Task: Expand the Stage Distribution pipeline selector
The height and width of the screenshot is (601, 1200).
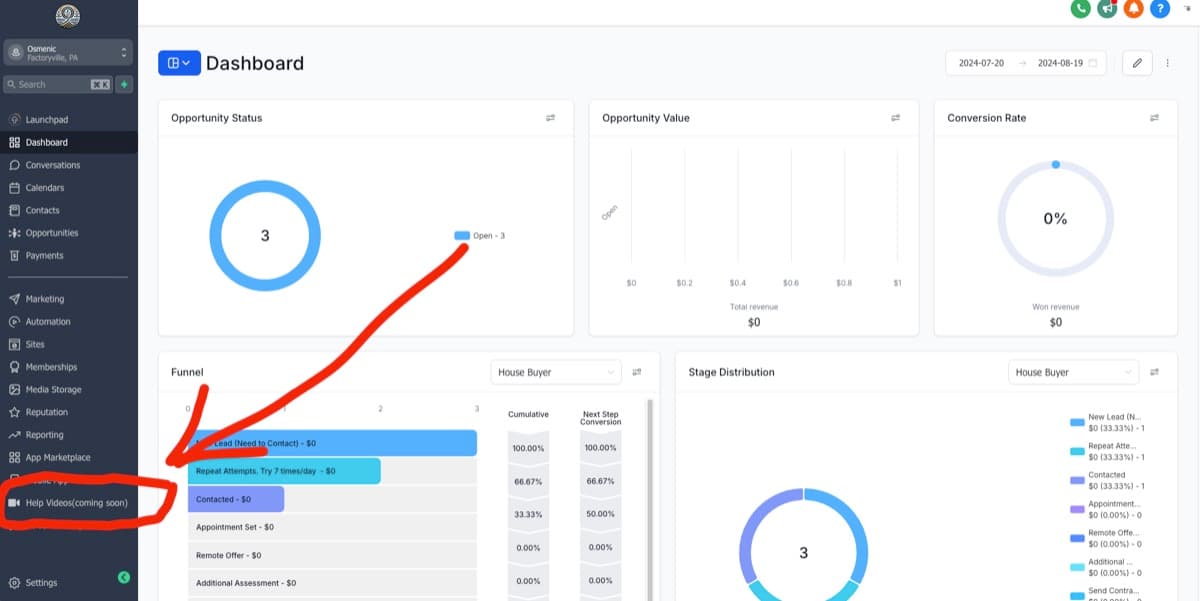Action: pyautogui.click(x=1073, y=371)
